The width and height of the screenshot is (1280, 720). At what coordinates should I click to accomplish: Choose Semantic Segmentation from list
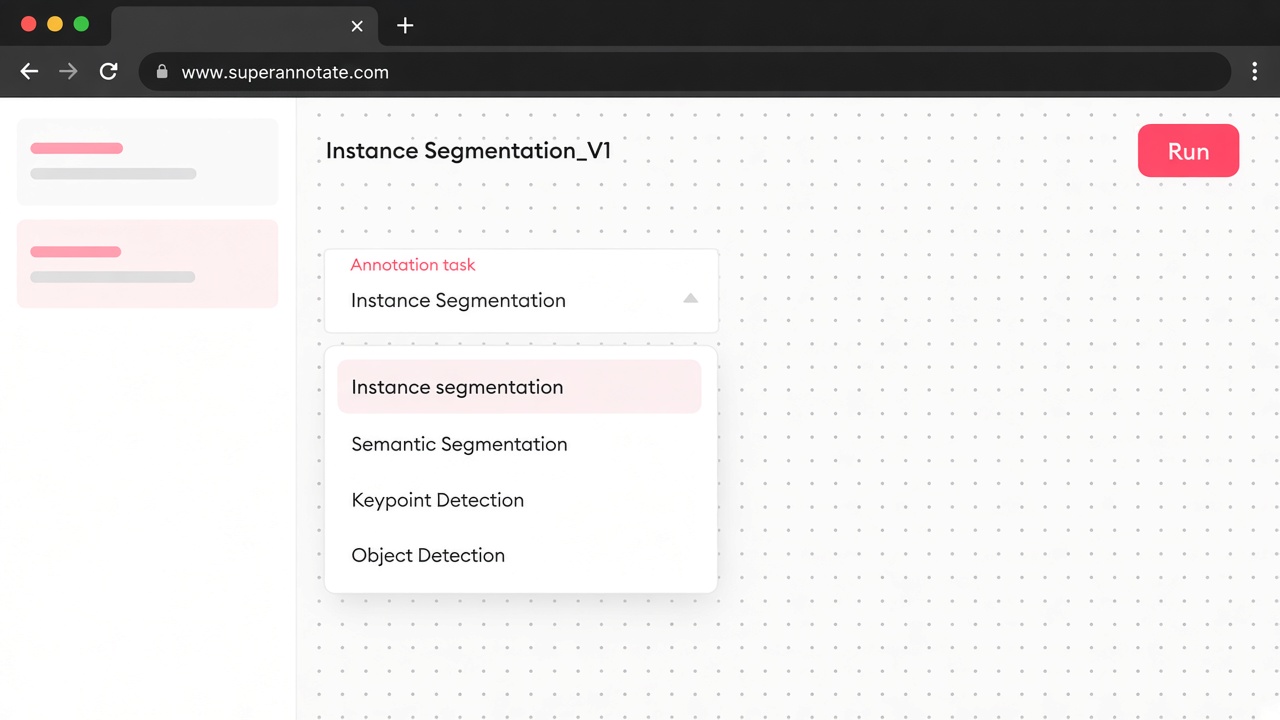tap(519, 444)
